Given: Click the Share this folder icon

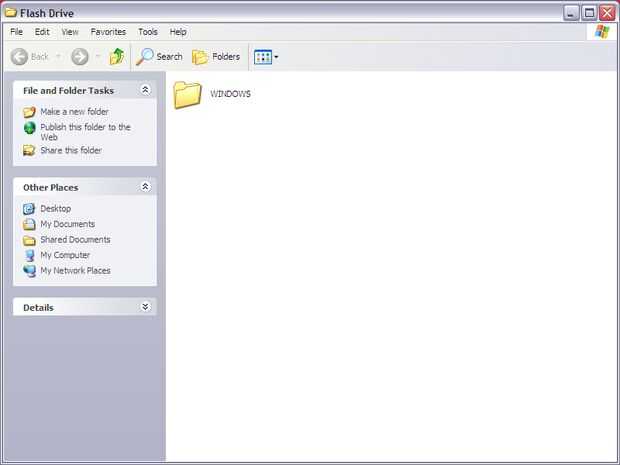Looking at the screenshot, I should (29, 151).
